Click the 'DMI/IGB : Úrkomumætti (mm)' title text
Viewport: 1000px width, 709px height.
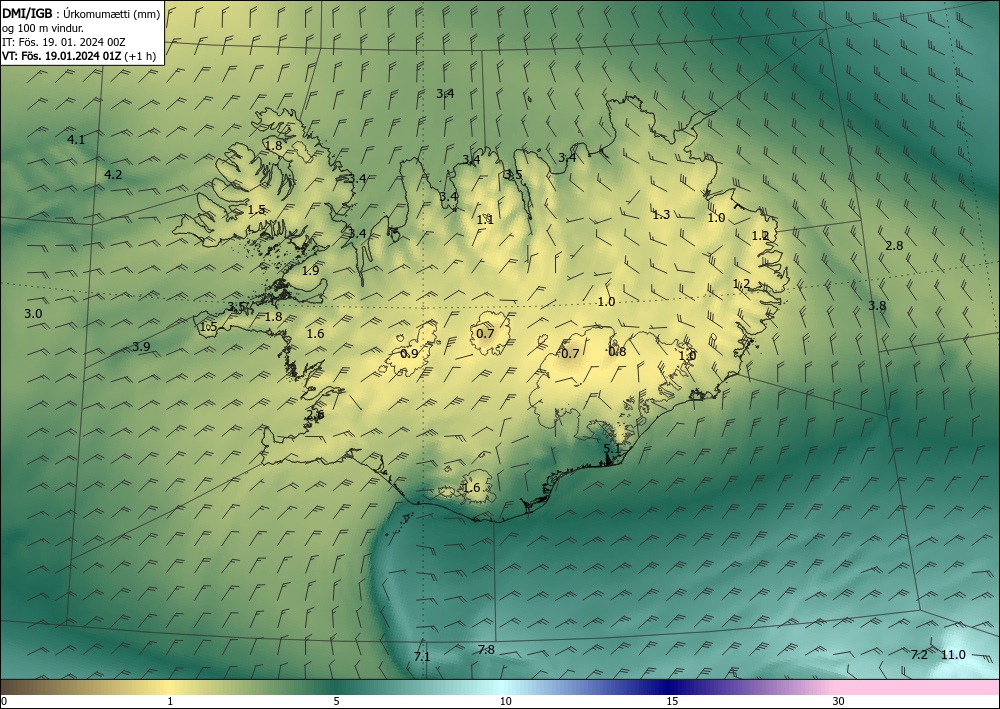pos(81,14)
